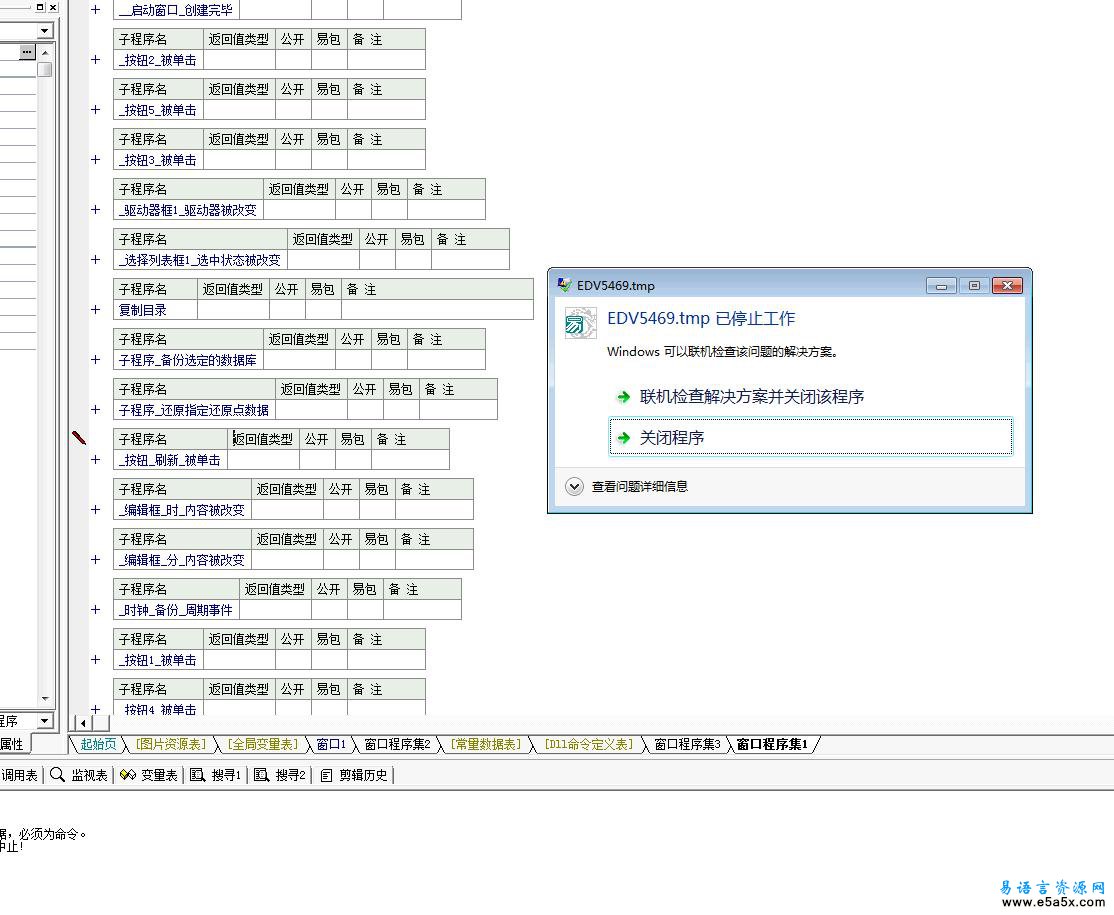Image resolution: width=1114 pixels, height=915 pixels.
Task: Minimize the EDV5469.tmp dialog window
Action: (941, 286)
